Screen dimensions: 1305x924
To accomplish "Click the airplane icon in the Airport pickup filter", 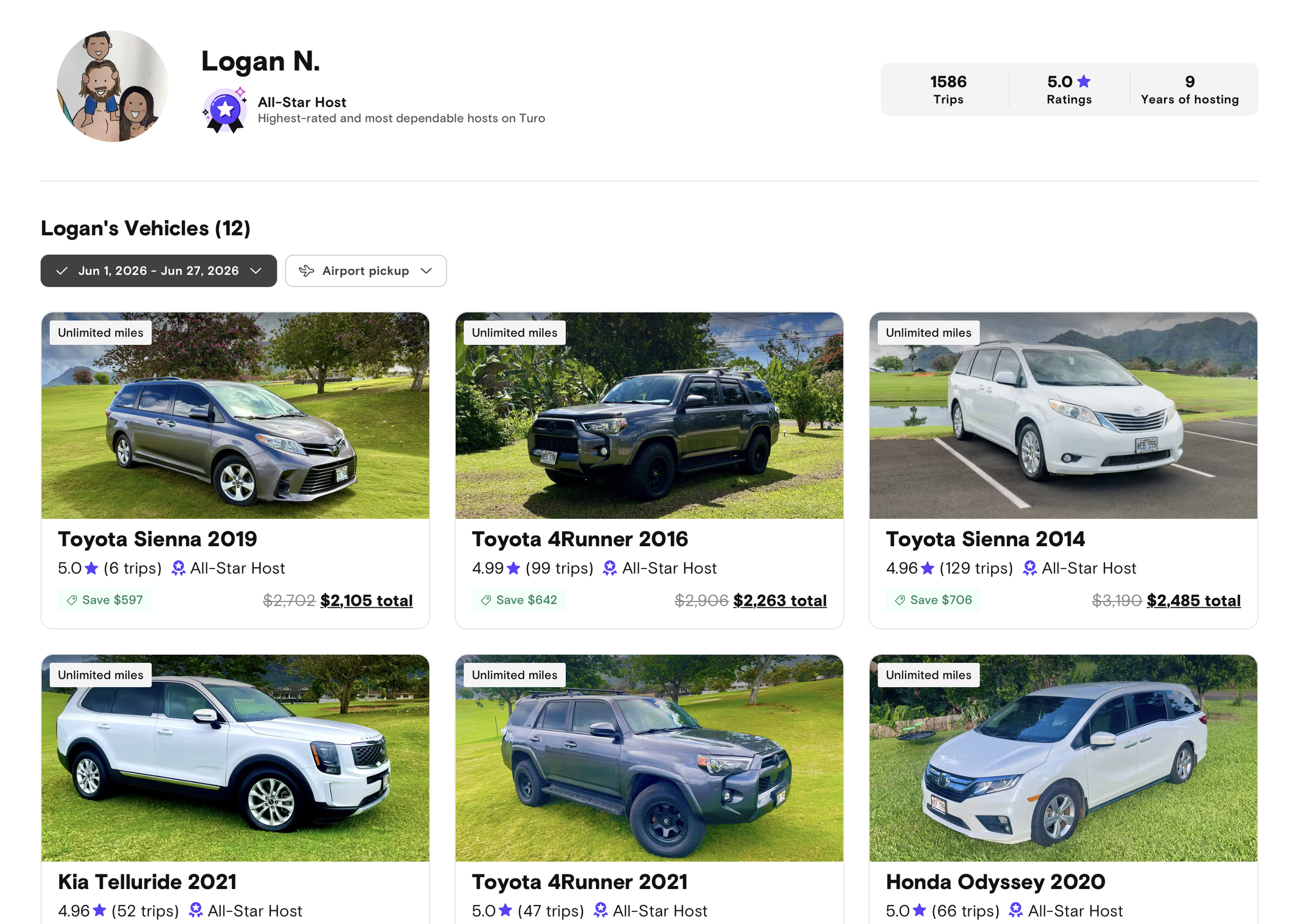I will [306, 271].
